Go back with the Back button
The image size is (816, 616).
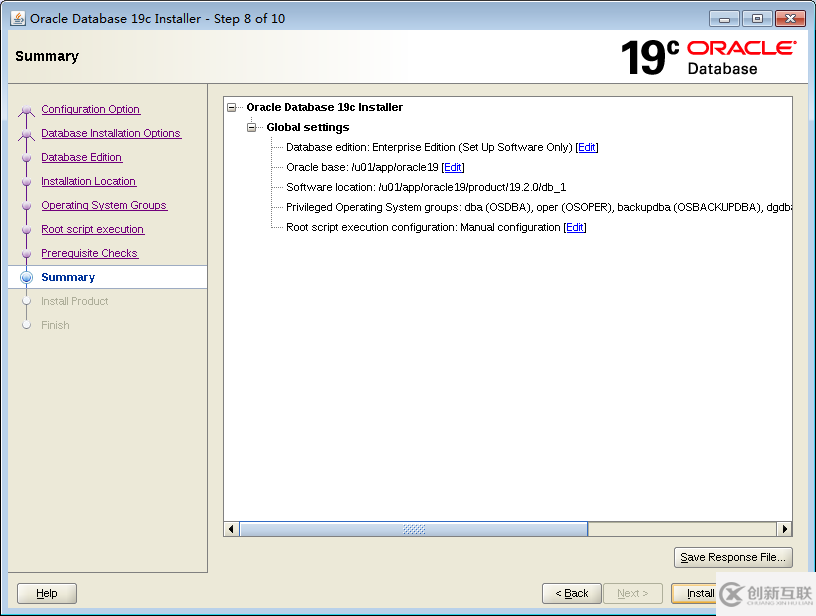pyautogui.click(x=571, y=593)
